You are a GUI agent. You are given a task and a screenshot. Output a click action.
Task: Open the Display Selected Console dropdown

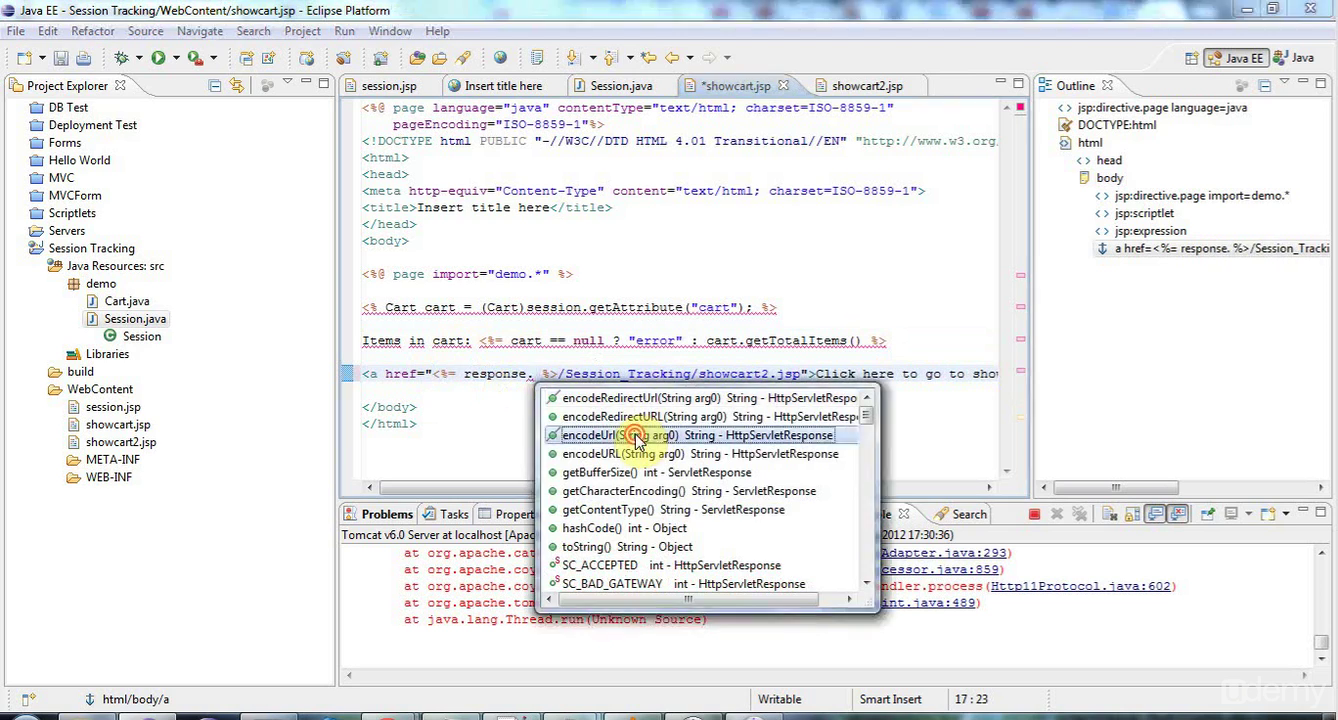(1247, 514)
